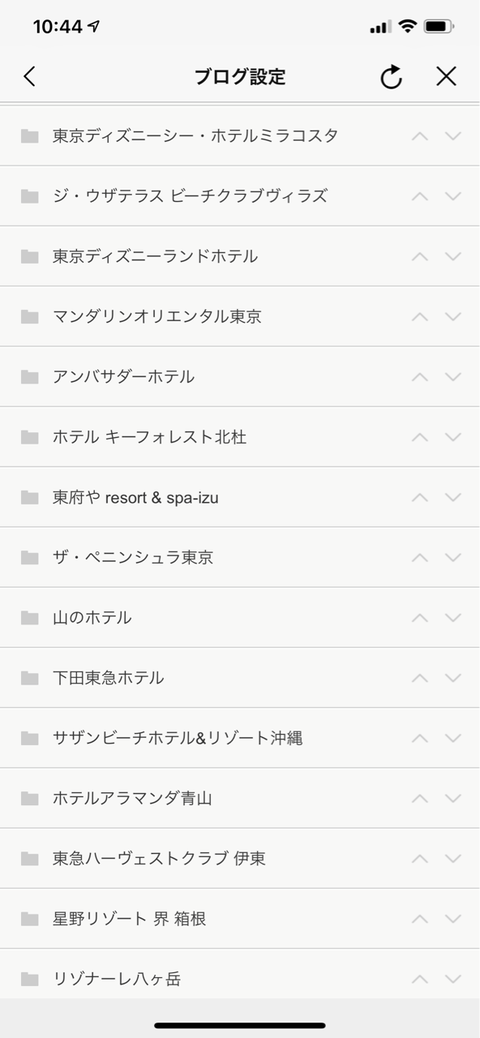Click folder icon beside 山のホテル

click(30, 618)
